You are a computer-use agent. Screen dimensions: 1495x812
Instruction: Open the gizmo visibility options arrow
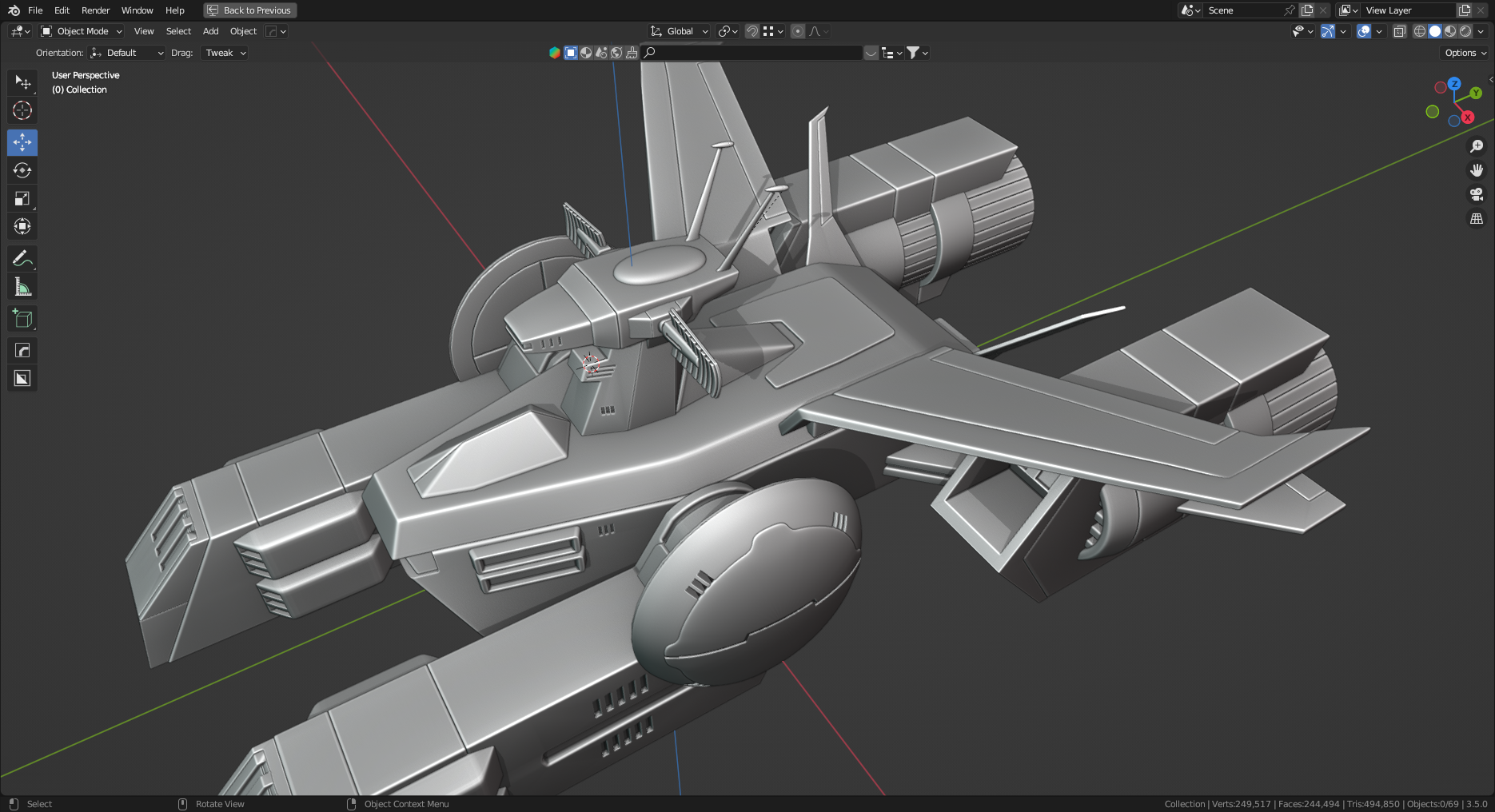[1343, 31]
